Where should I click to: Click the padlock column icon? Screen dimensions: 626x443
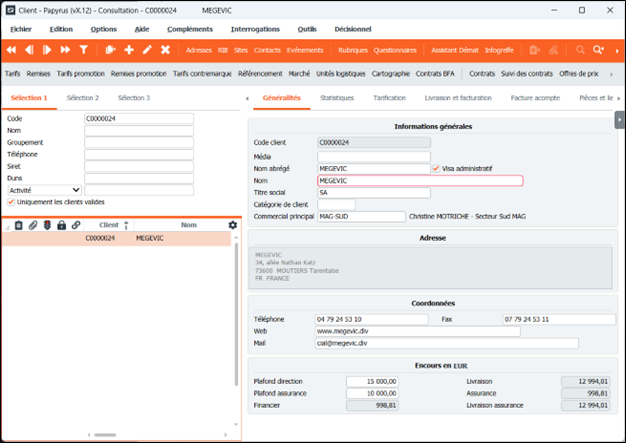[62, 226]
